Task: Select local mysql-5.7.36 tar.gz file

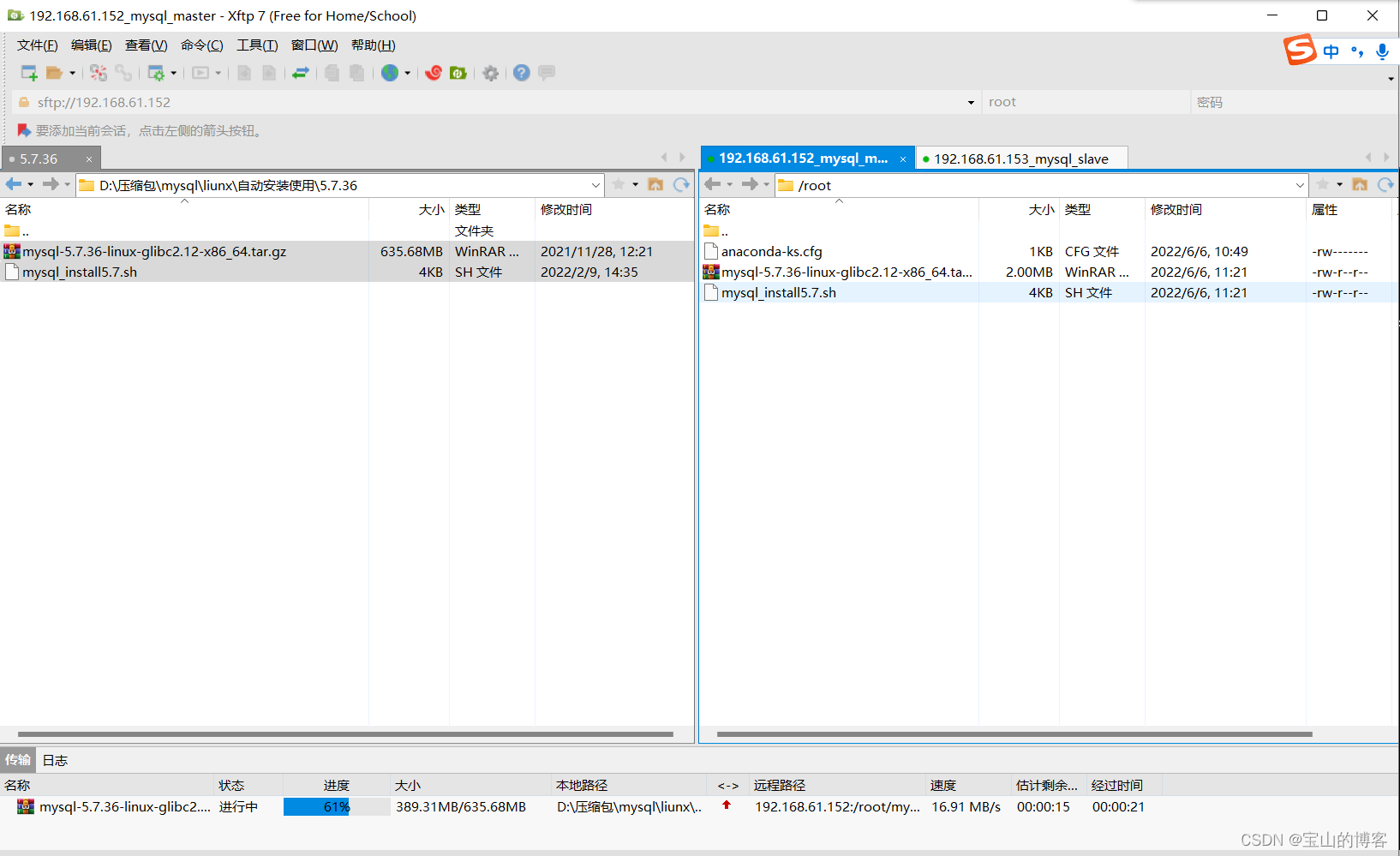Action: point(347,251)
